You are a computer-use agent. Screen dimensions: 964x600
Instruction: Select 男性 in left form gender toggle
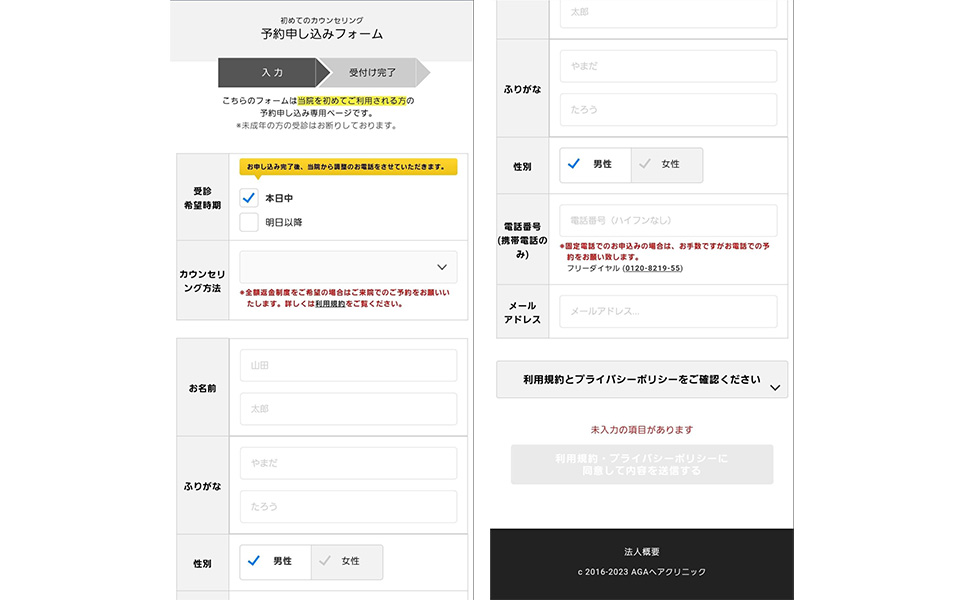click(x=275, y=561)
